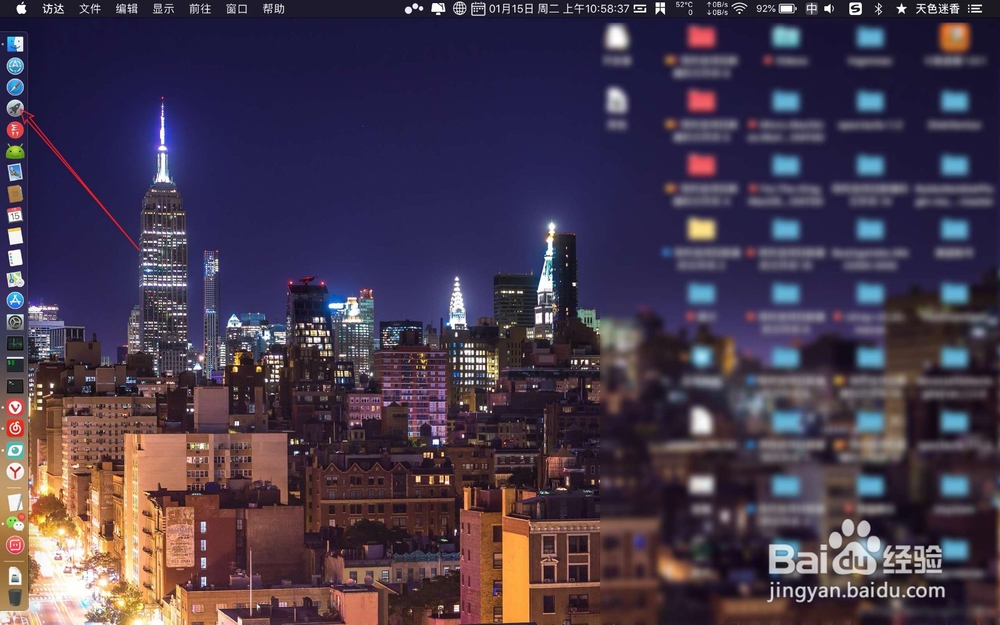1000x625 pixels.
Task: Open the black Terminal icon in Dock
Action: tap(15, 386)
